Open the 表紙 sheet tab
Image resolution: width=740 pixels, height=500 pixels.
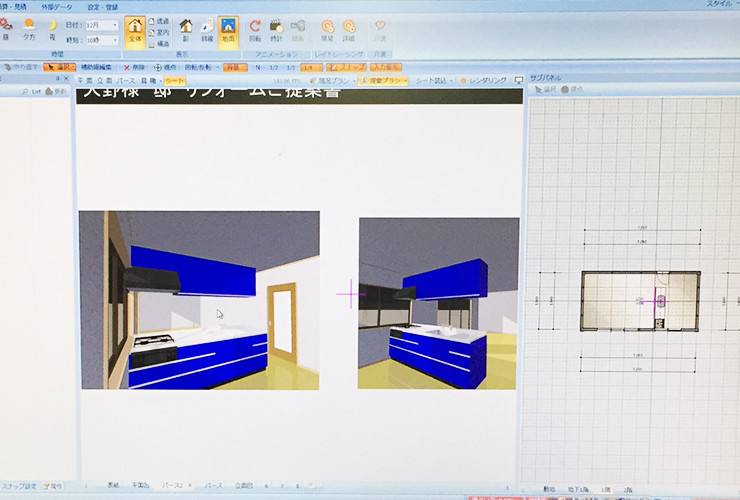(x=113, y=485)
